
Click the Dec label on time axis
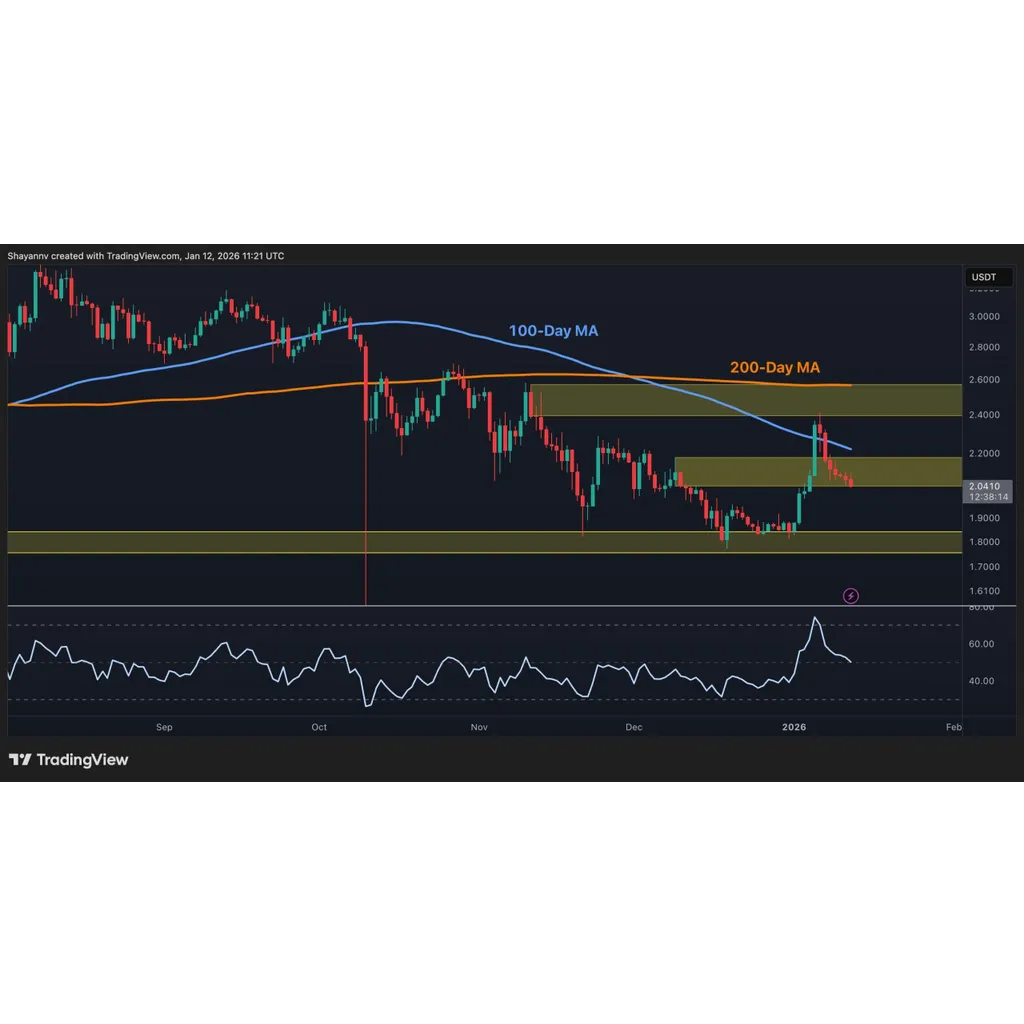tap(633, 727)
